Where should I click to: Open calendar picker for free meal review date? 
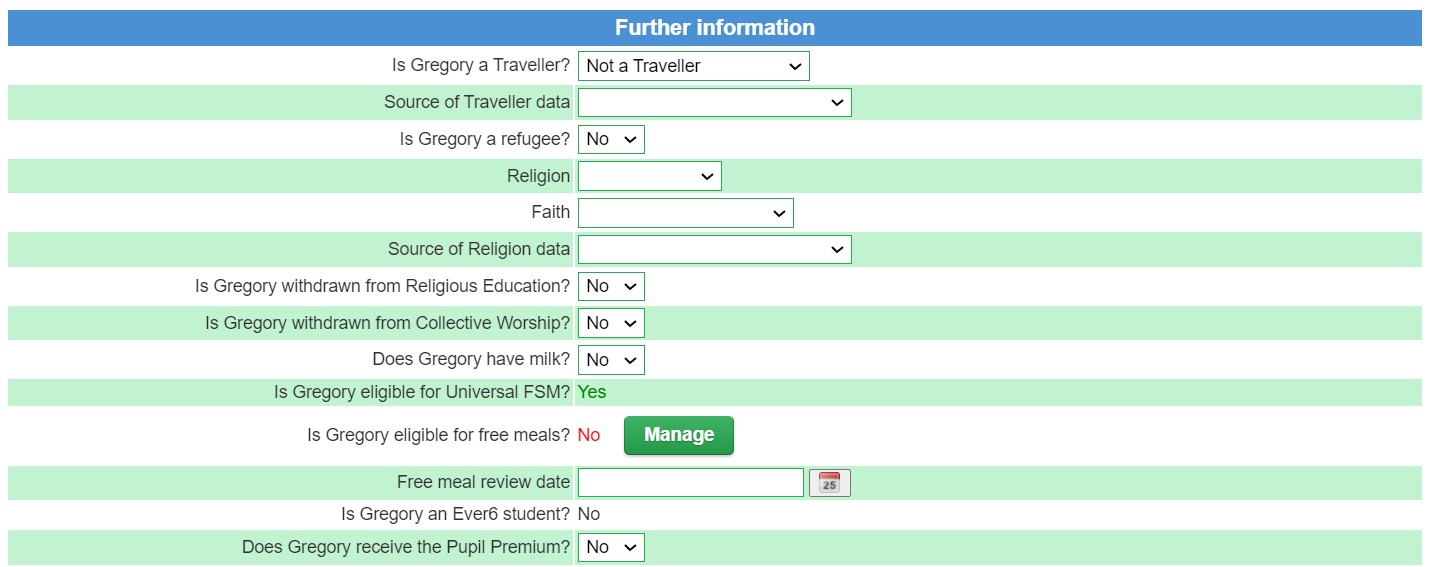pos(829,483)
